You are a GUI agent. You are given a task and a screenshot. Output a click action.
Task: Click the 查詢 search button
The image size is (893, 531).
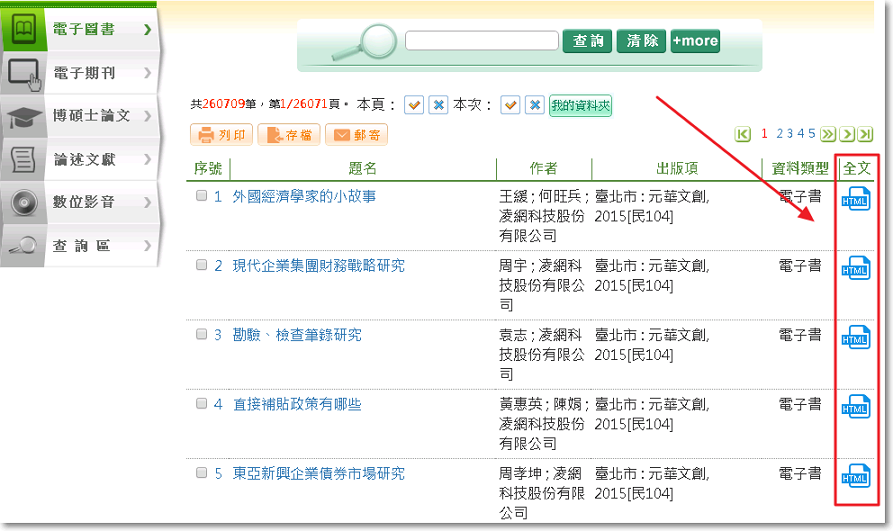pyautogui.click(x=589, y=41)
